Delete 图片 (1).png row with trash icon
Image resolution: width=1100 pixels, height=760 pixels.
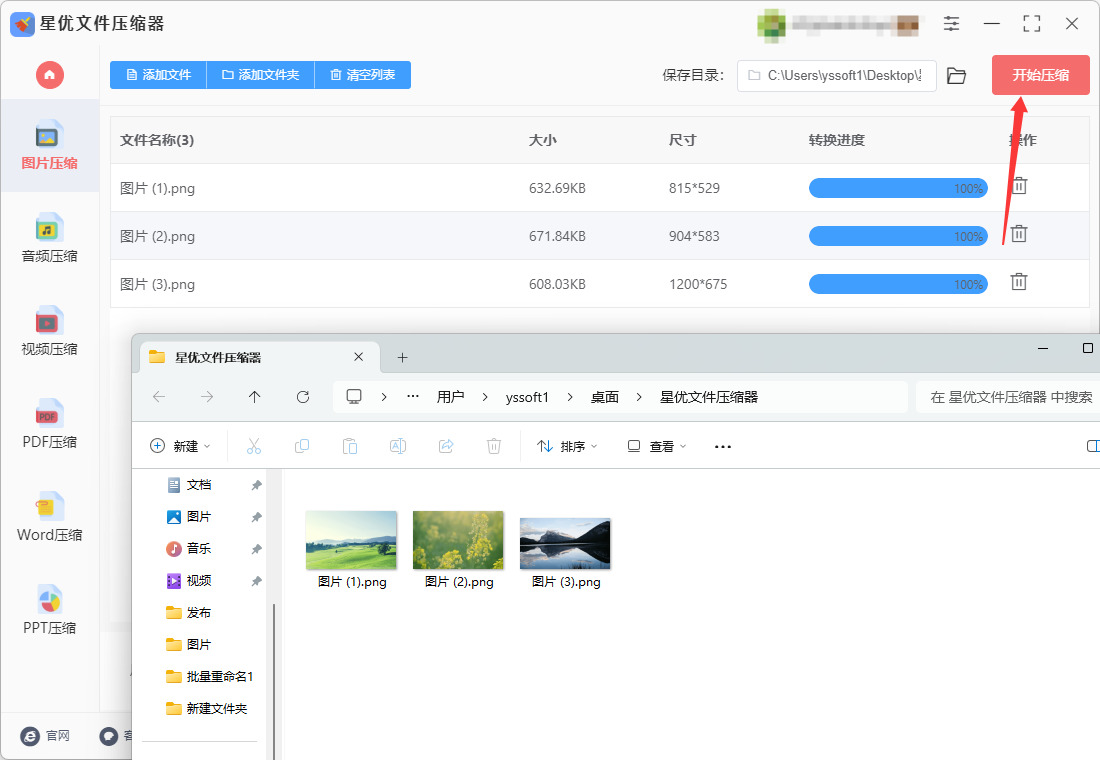[1019, 186]
